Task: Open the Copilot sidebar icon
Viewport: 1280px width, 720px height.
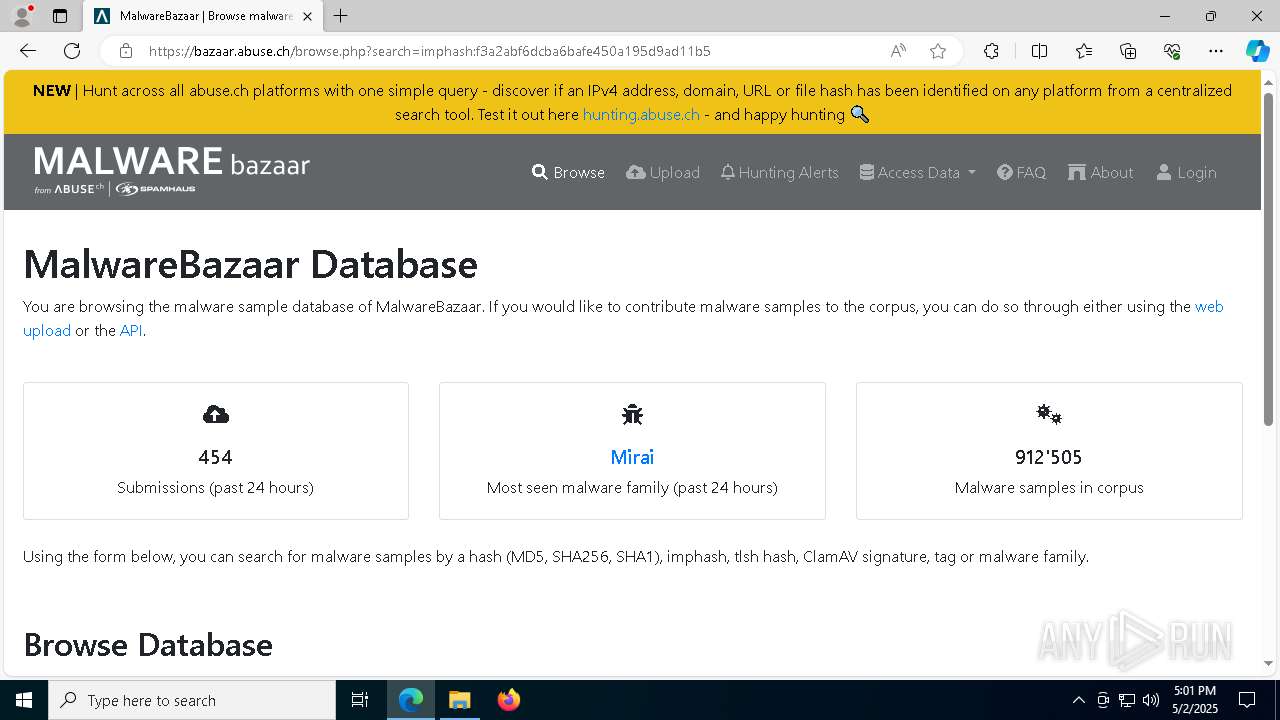Action: 1257,51
